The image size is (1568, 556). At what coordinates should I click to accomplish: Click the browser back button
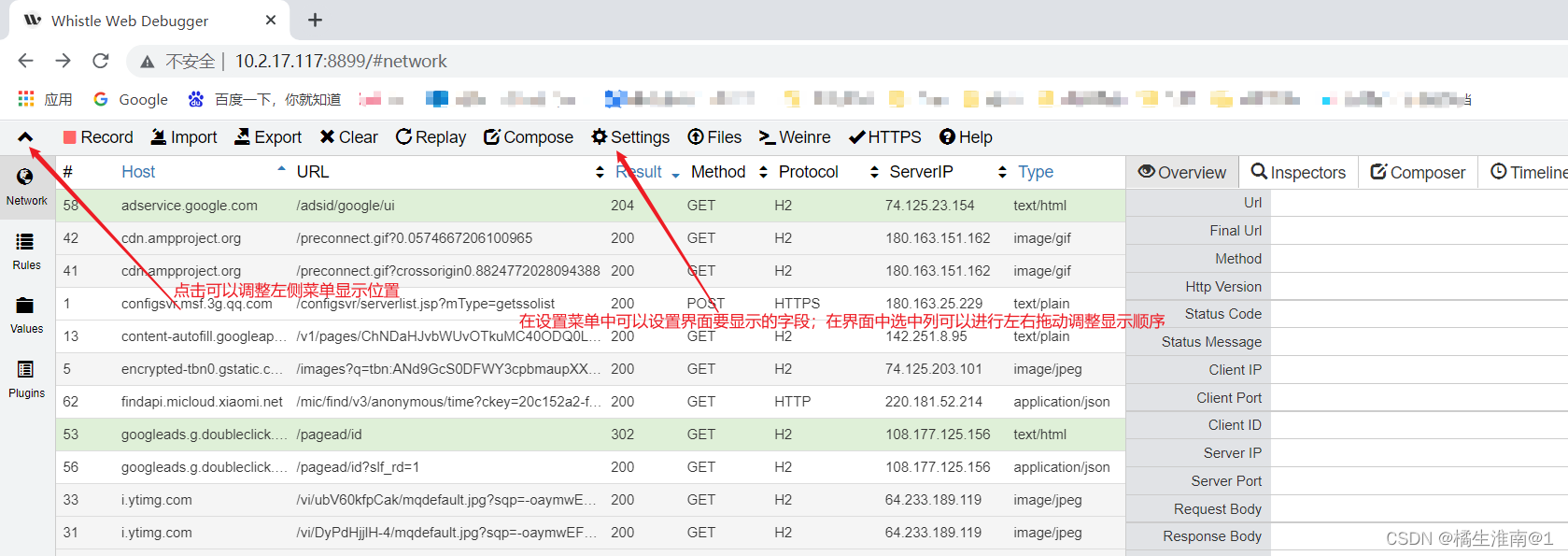pyautogui.click(x=25, y=61)
